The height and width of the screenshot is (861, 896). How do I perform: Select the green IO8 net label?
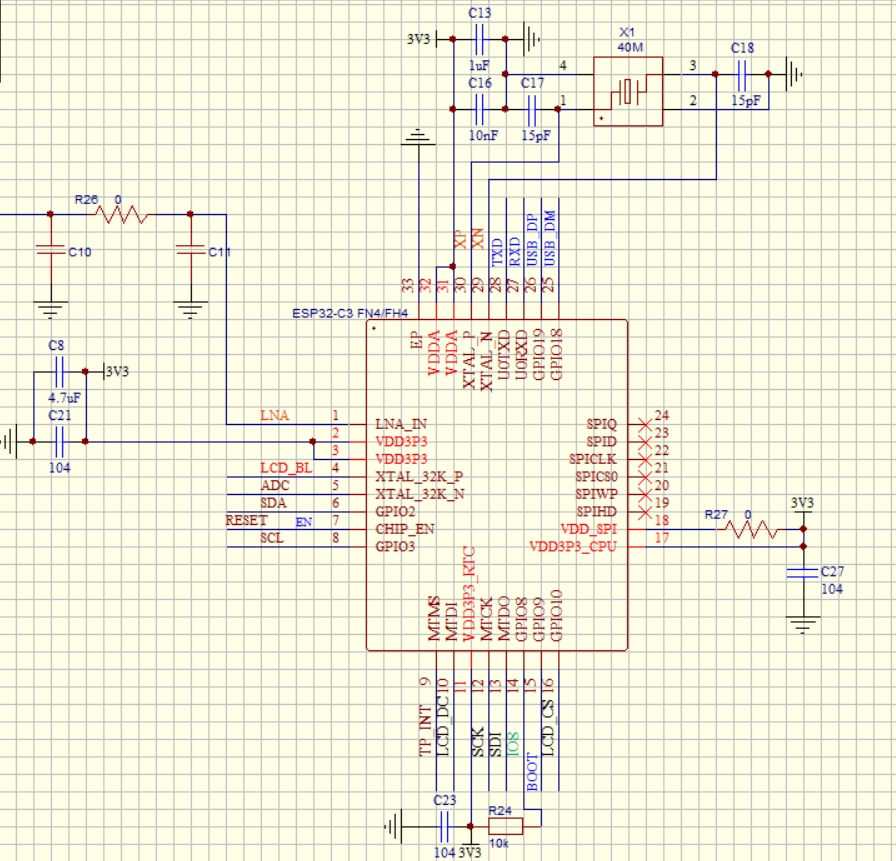(513, 744)
